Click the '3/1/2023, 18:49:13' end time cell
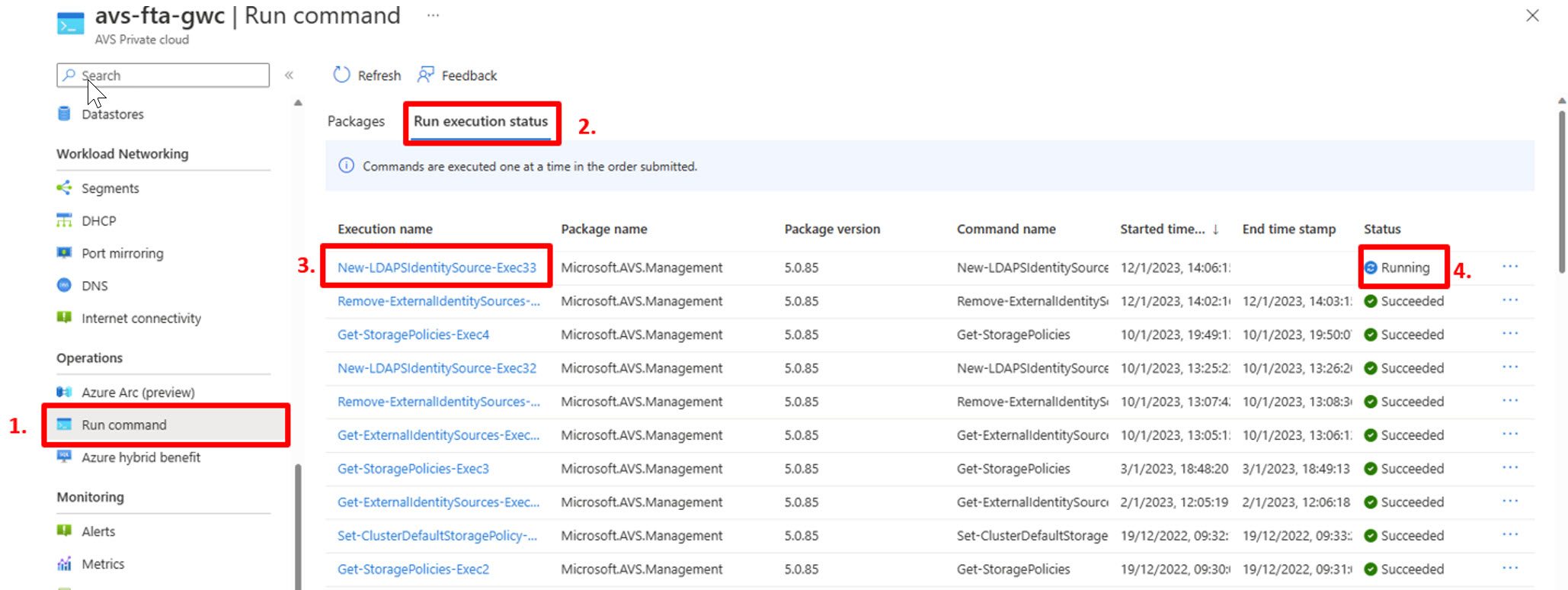The width and height of the screenshot is (1568, 590). coord(1296,469)
